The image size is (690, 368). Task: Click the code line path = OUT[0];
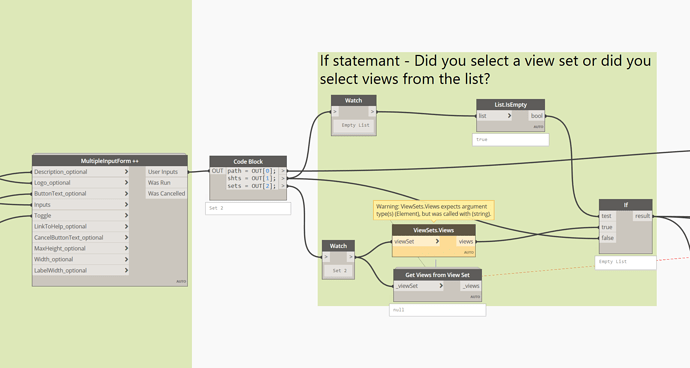tap(252, 171)
